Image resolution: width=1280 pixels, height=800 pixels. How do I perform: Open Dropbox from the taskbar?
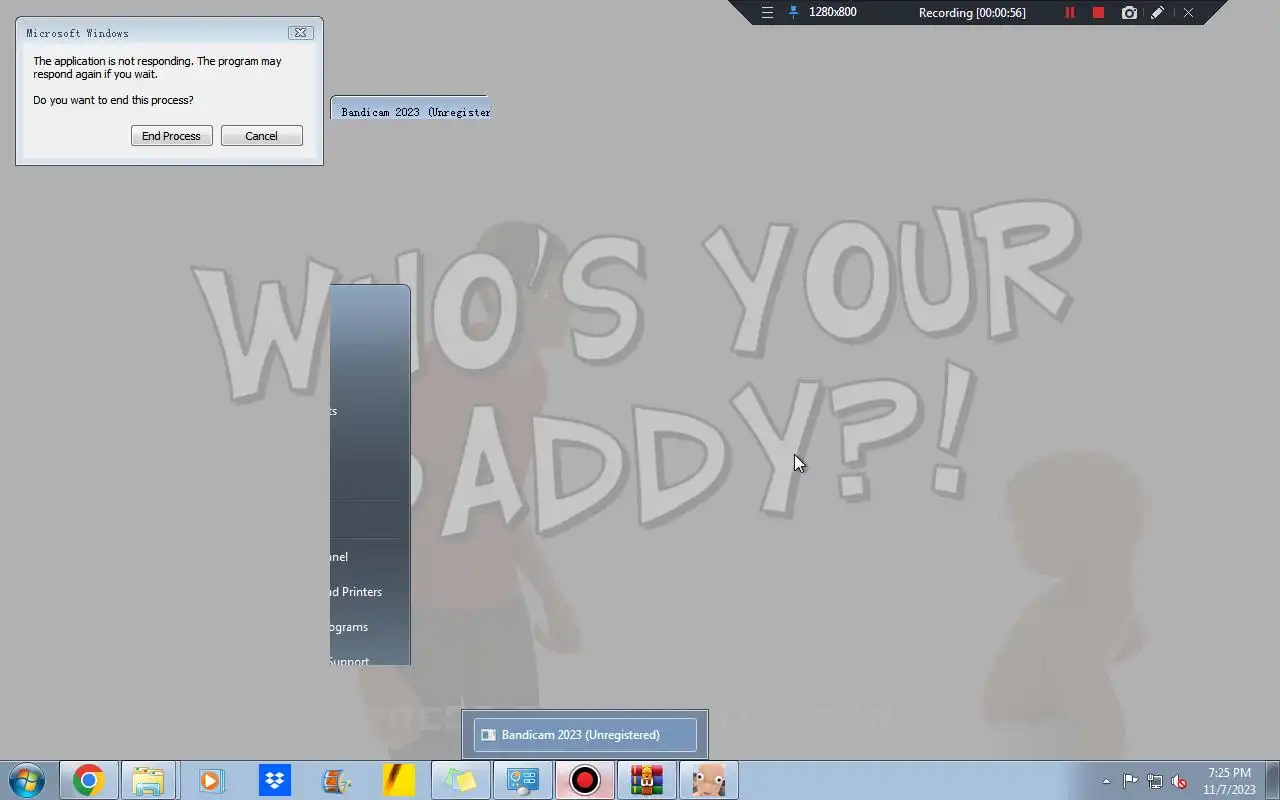pyautogui.click(x=274, y=780)
